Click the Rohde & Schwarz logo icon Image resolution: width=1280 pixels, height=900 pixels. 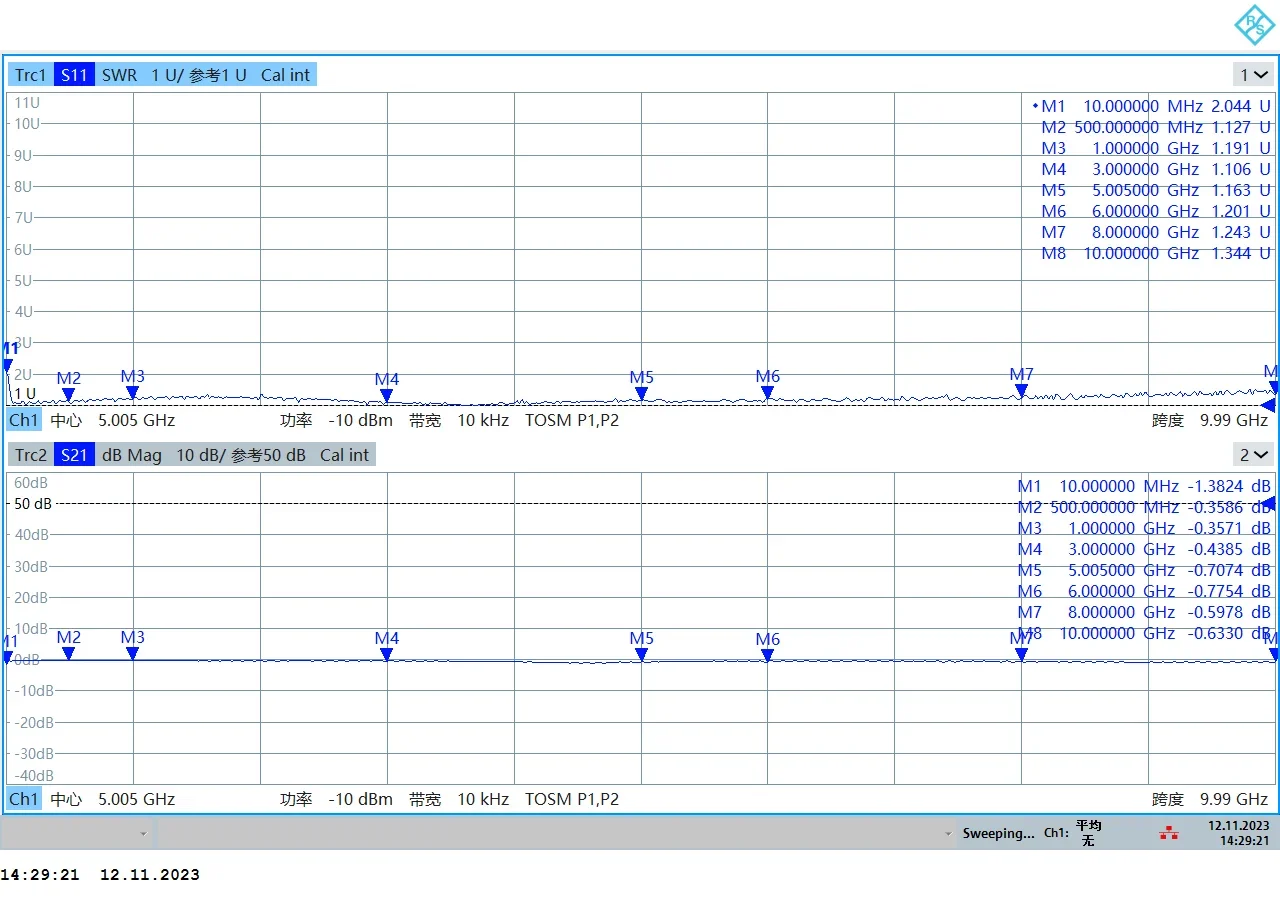(1253, 25)
